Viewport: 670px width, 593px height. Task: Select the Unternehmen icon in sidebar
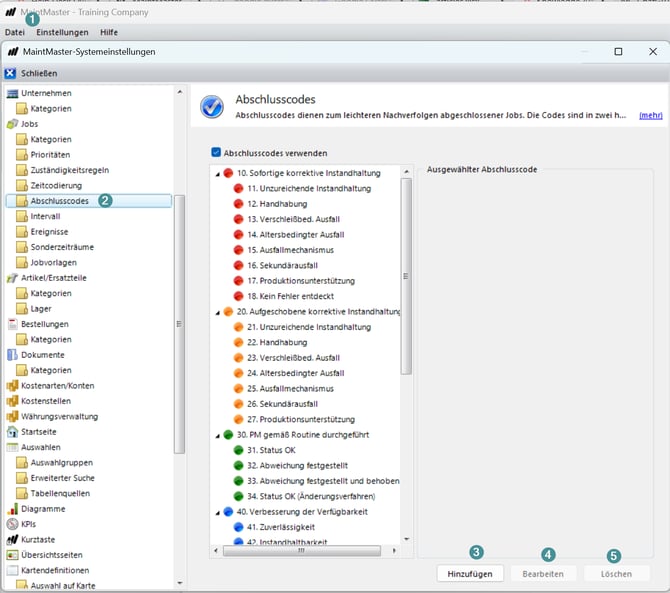[x=13, y=93]
